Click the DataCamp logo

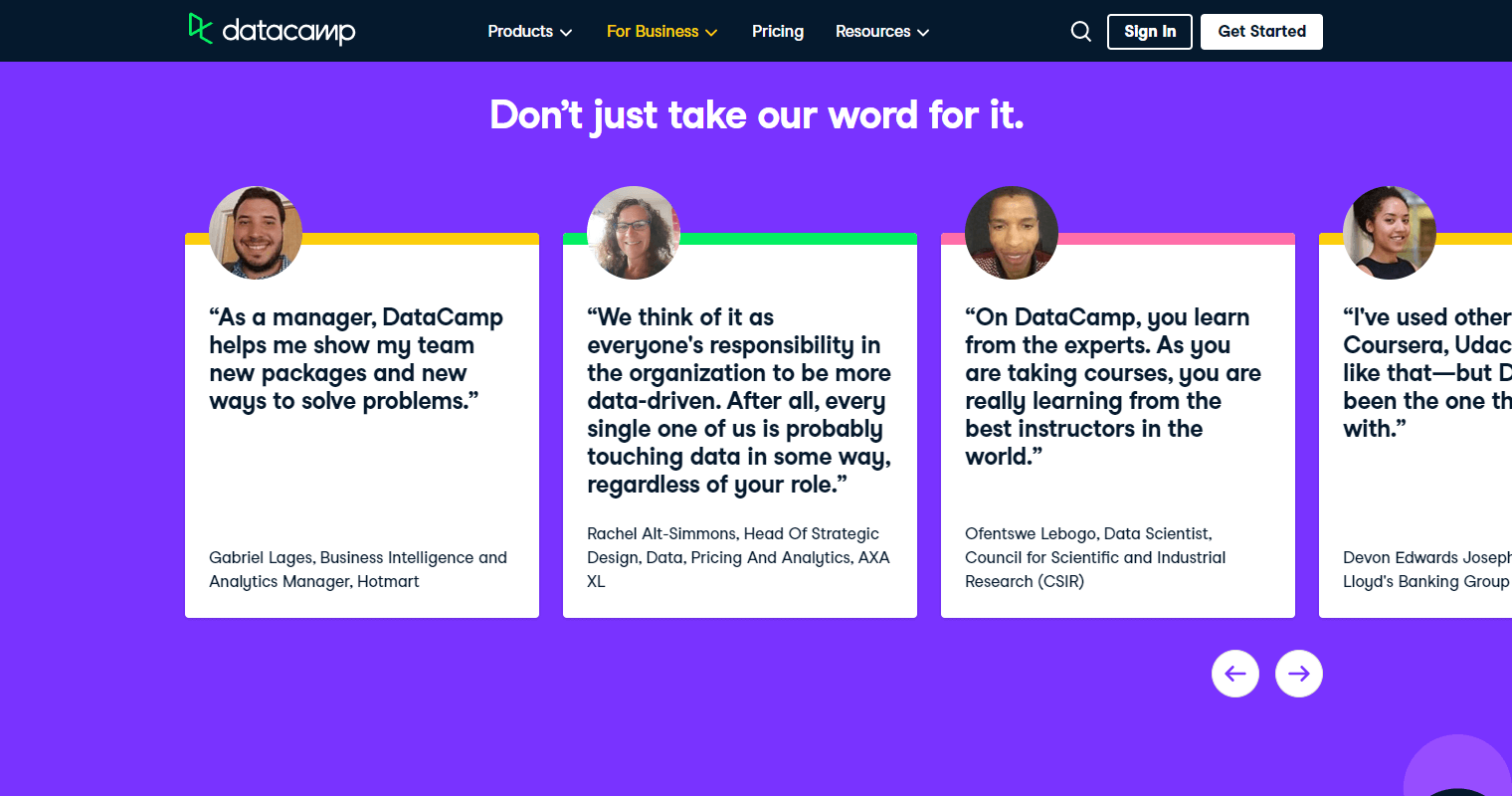tap(272, 30)
